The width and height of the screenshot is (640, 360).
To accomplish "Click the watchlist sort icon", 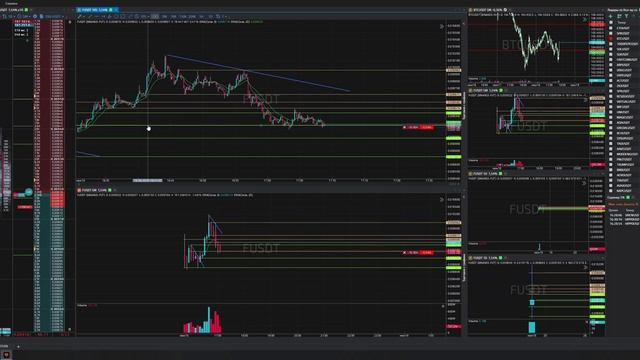I will 619,16.
